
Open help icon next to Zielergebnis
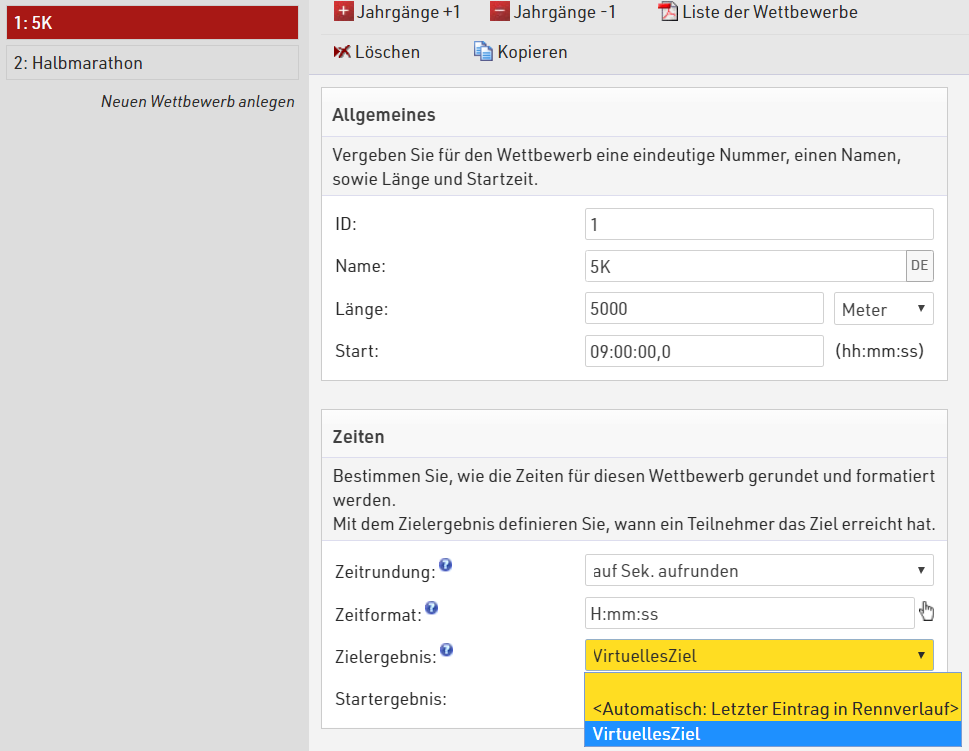click(x=446, y=650)
